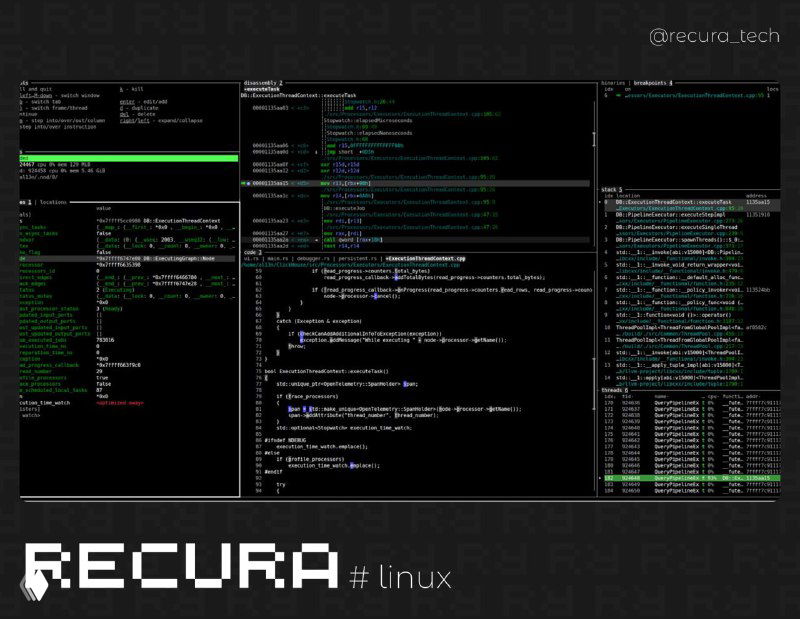Select the current-frame arrow on executeTask frame 0
Image resolution: width=800 pixels, height=619 pixels.
click(x=599, y=202)
